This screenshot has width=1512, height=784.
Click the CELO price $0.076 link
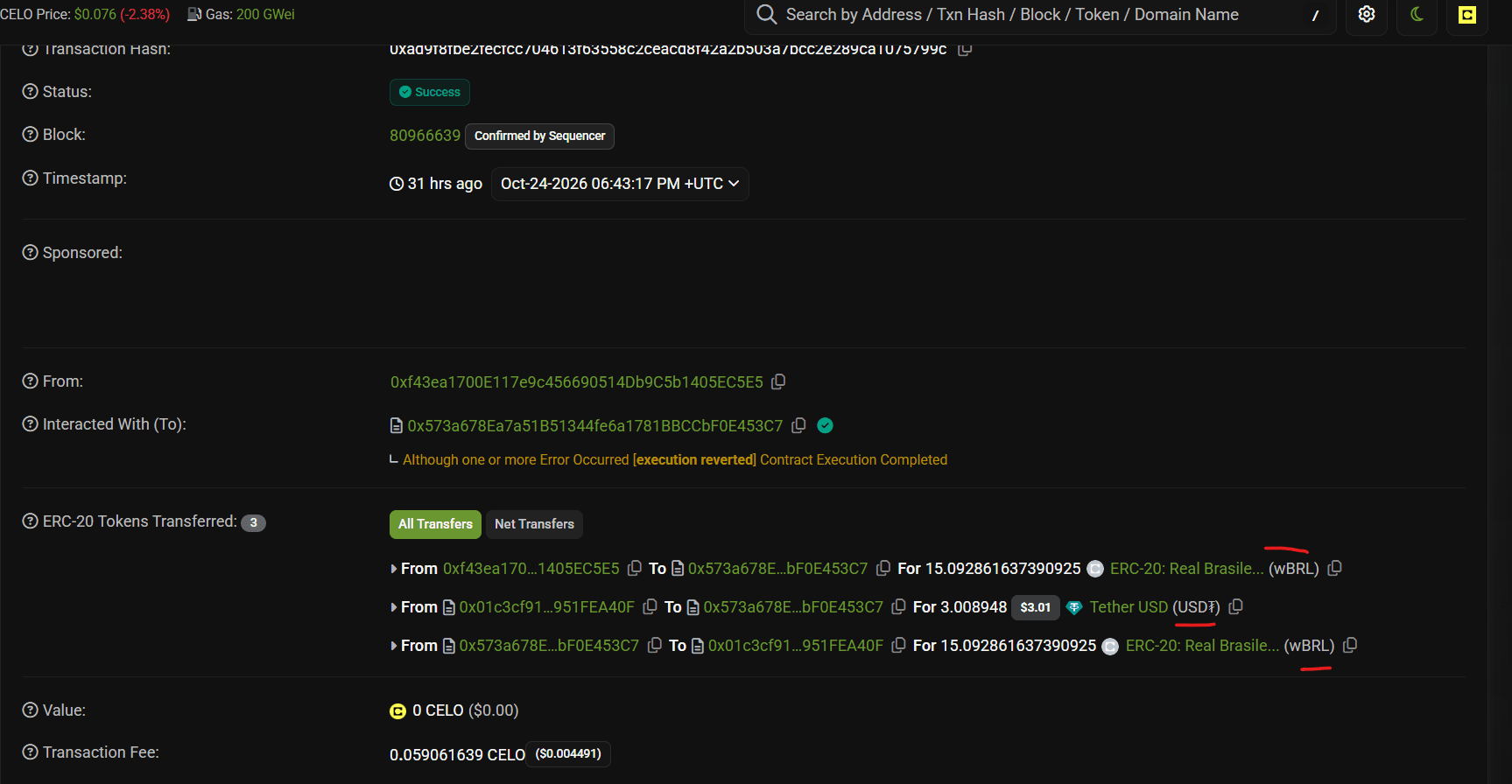click(95, 14)
